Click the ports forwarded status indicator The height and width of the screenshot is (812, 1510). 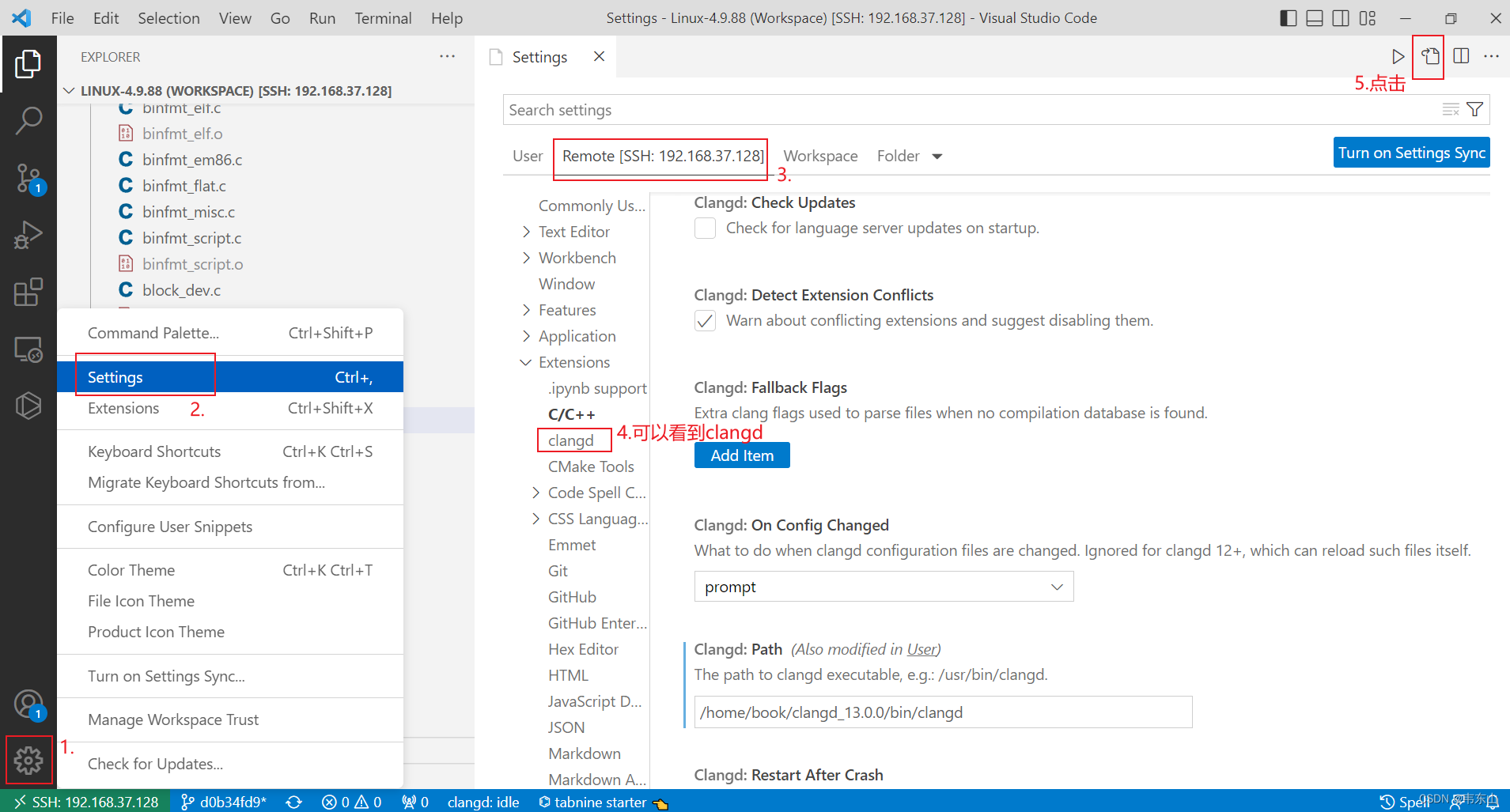click(x=415, y=802)
